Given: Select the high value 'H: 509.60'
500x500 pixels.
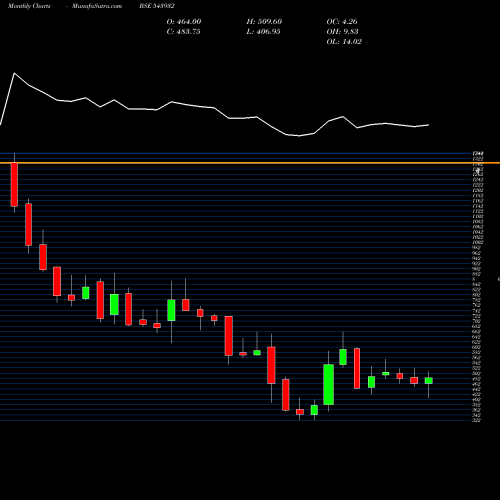Looking at the screenshot, I should click(264, 22).
